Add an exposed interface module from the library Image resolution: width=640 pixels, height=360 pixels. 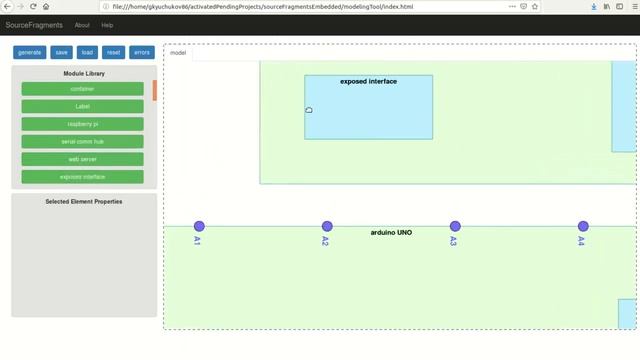coord(82,177)
